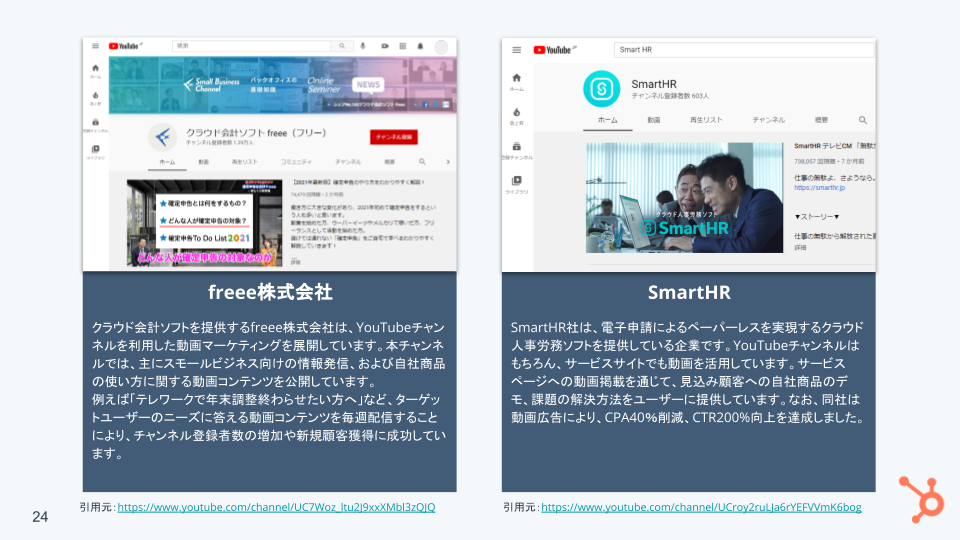Click SmartHR TV commercial video thumbnail
Viewport: 960px width, 540px height.
click(x=684, y=198)
